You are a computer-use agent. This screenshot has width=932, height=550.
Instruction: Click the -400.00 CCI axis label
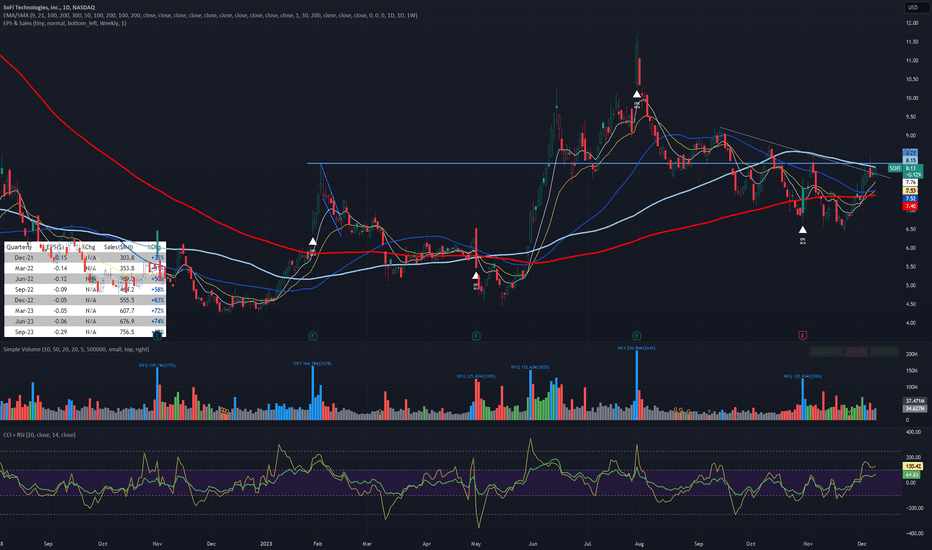913,533
